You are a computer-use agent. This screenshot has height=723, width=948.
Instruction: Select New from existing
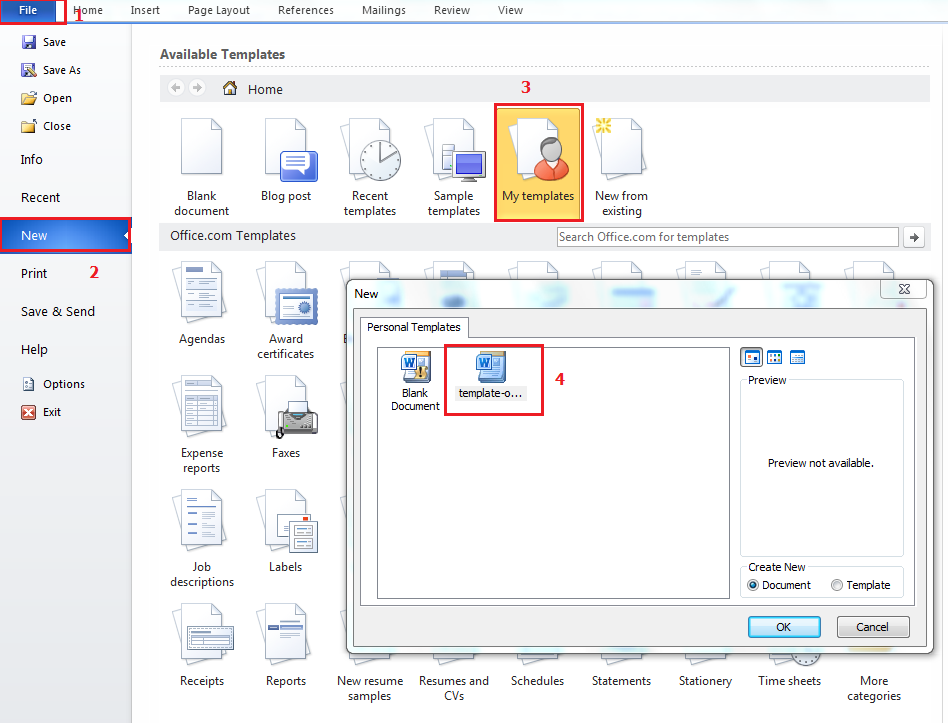tap(622, 167)
